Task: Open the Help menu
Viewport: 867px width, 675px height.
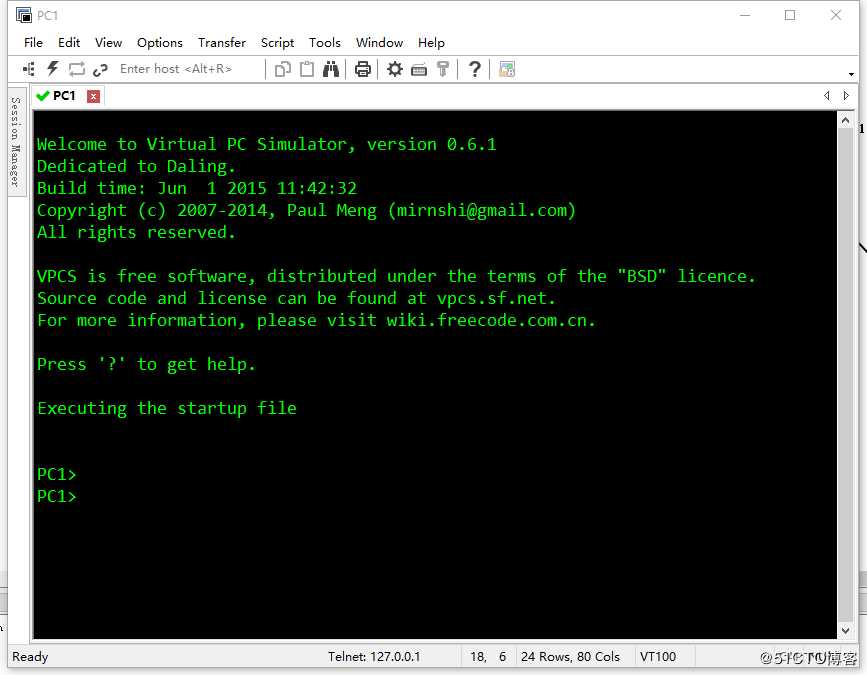Action: (431, 43)
